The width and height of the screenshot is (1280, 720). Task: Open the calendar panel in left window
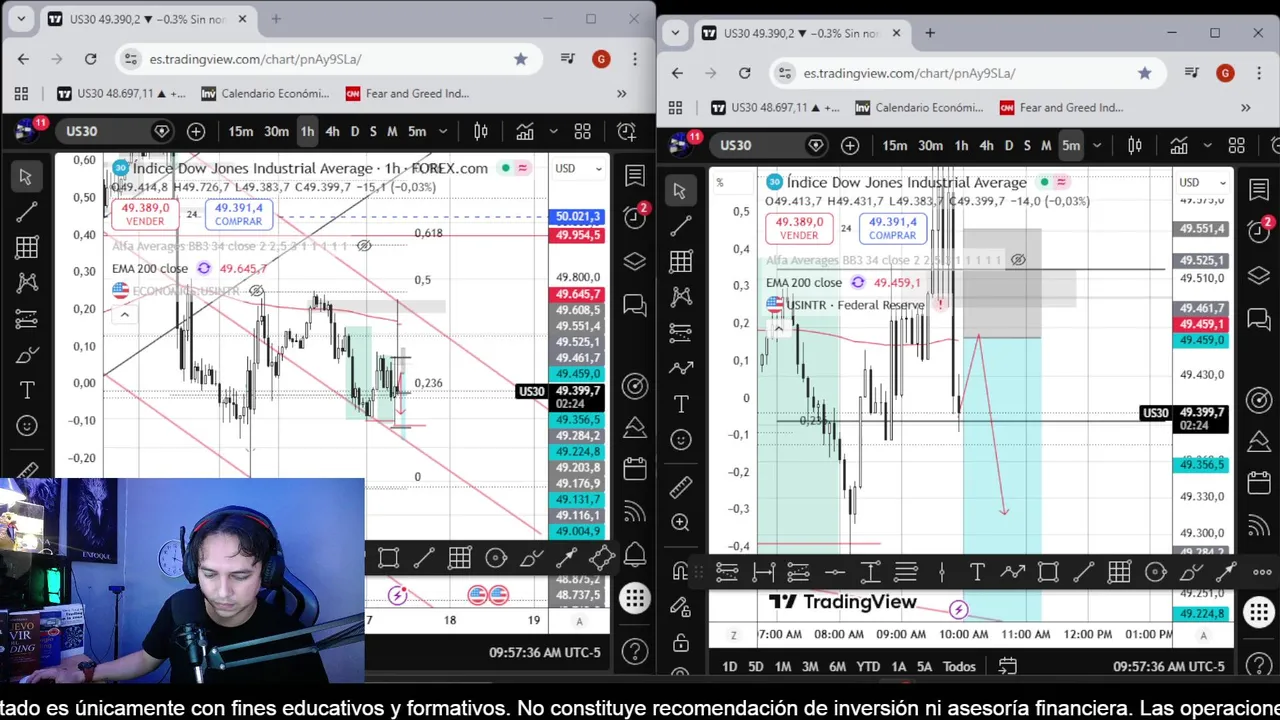pos(634,468)
